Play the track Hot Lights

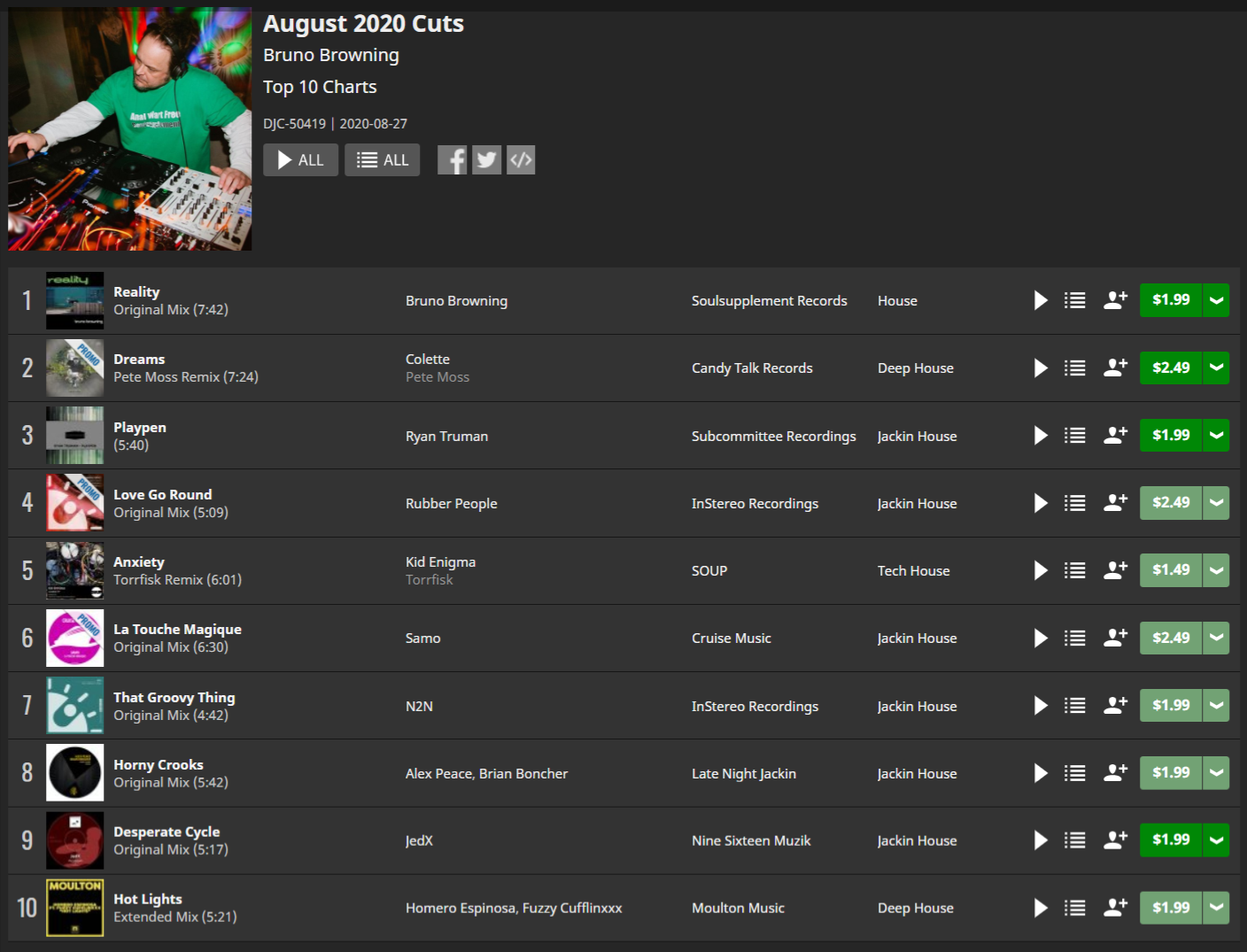click(x=1041, y=908)
